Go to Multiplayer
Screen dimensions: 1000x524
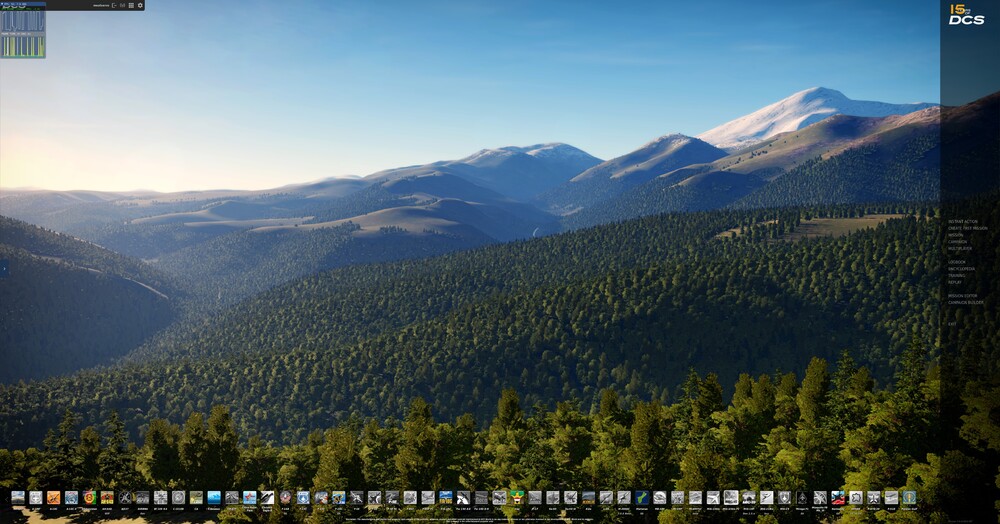tap(960, 249)
